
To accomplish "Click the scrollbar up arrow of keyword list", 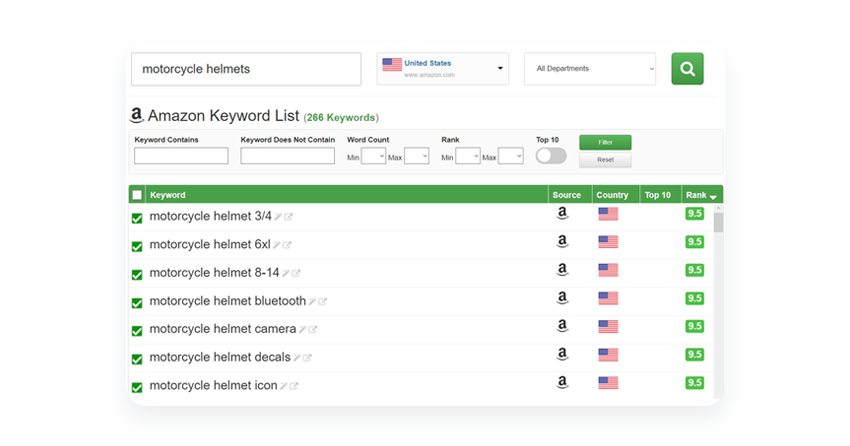I will tap(718, 208).
